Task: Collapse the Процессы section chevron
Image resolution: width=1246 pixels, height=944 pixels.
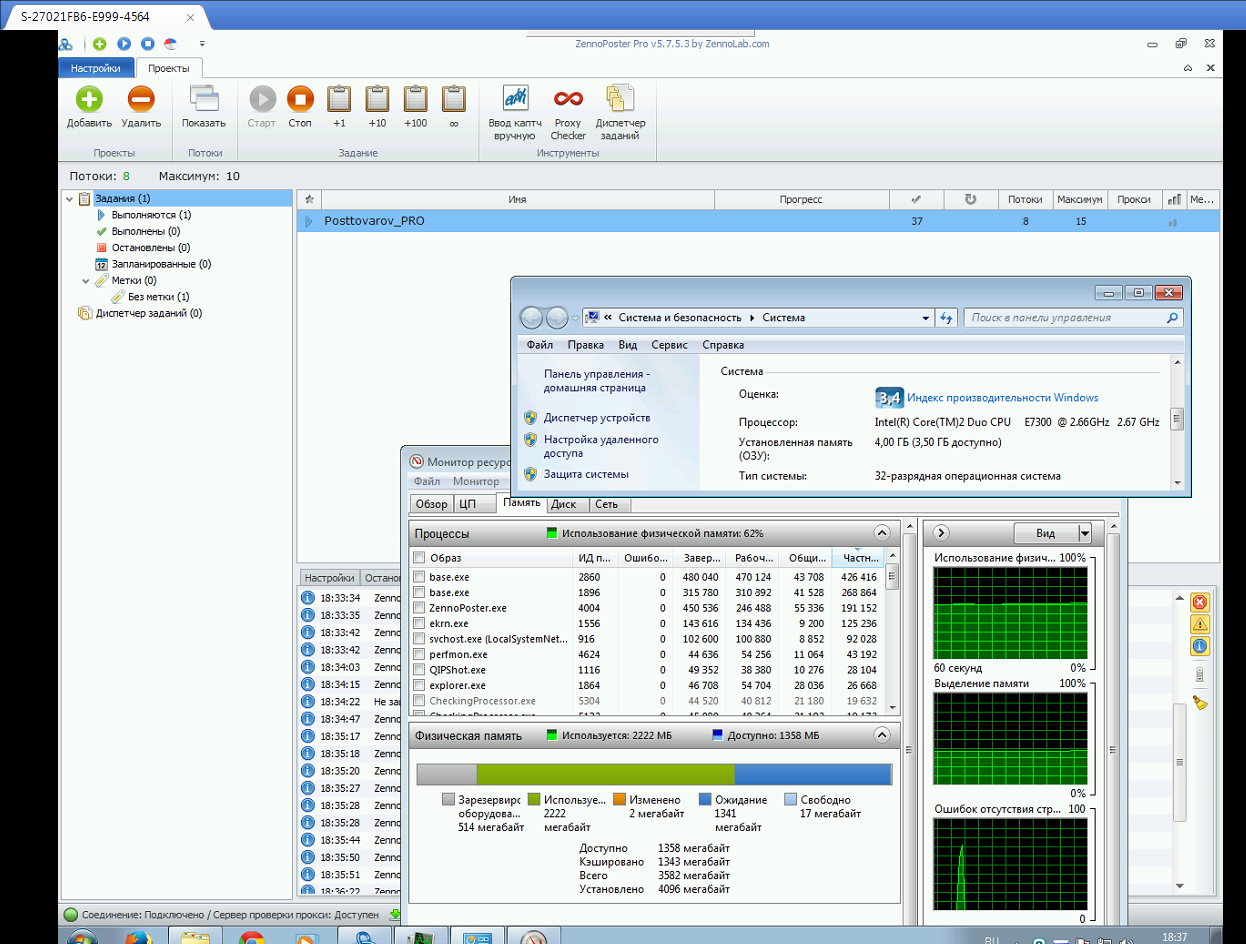Action: (x=882, y=533)
